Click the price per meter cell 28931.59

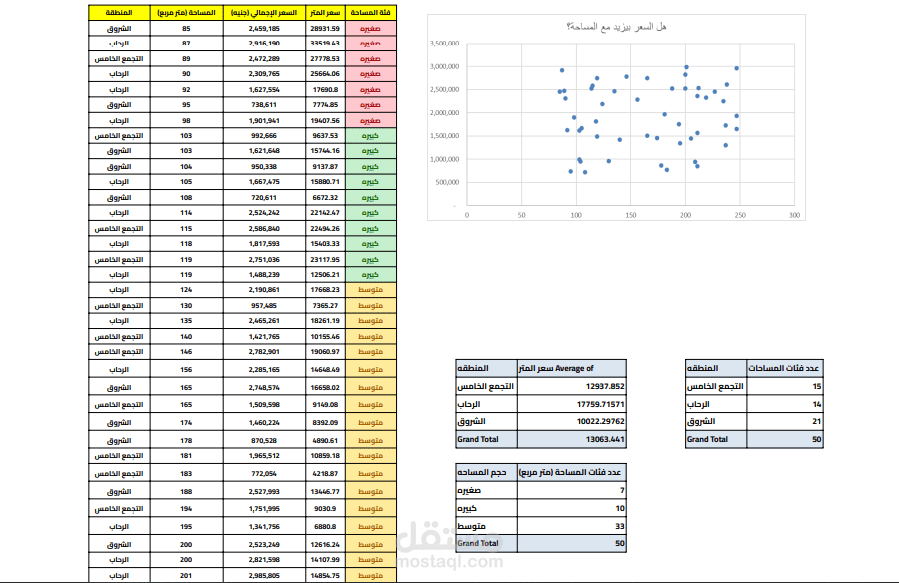coord(325,28)
